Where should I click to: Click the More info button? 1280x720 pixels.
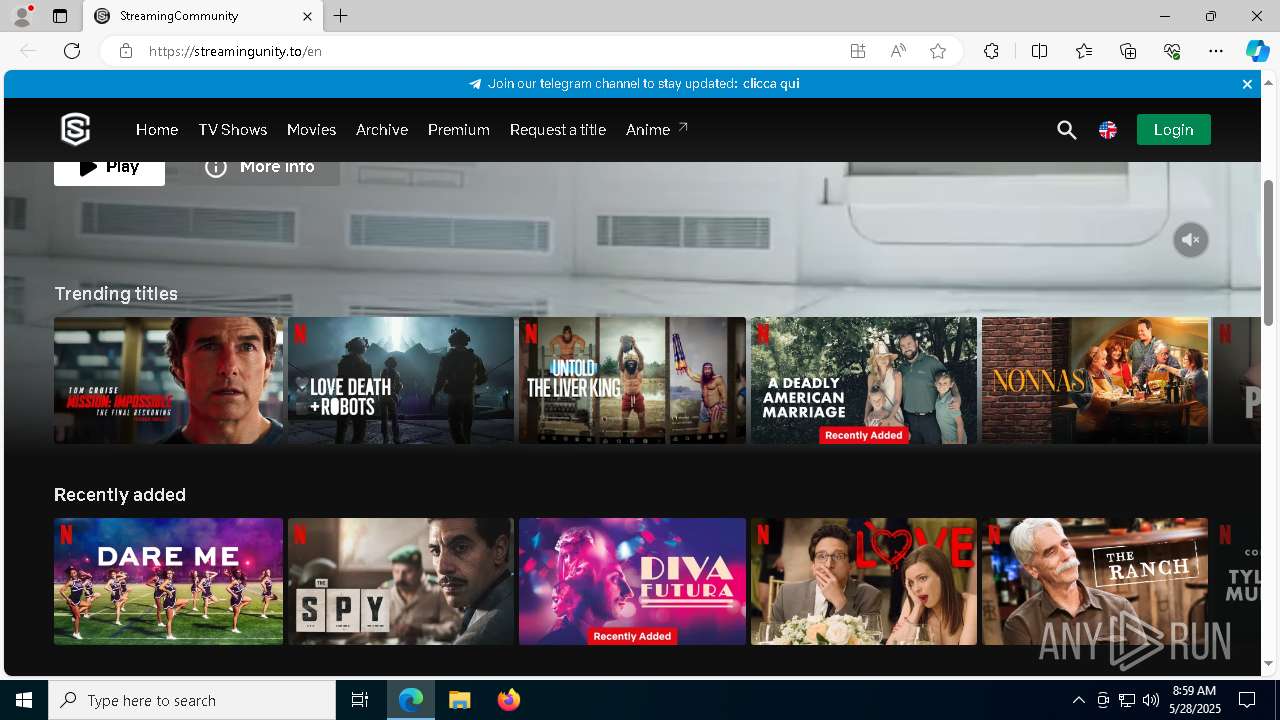(x=259, y=173)
